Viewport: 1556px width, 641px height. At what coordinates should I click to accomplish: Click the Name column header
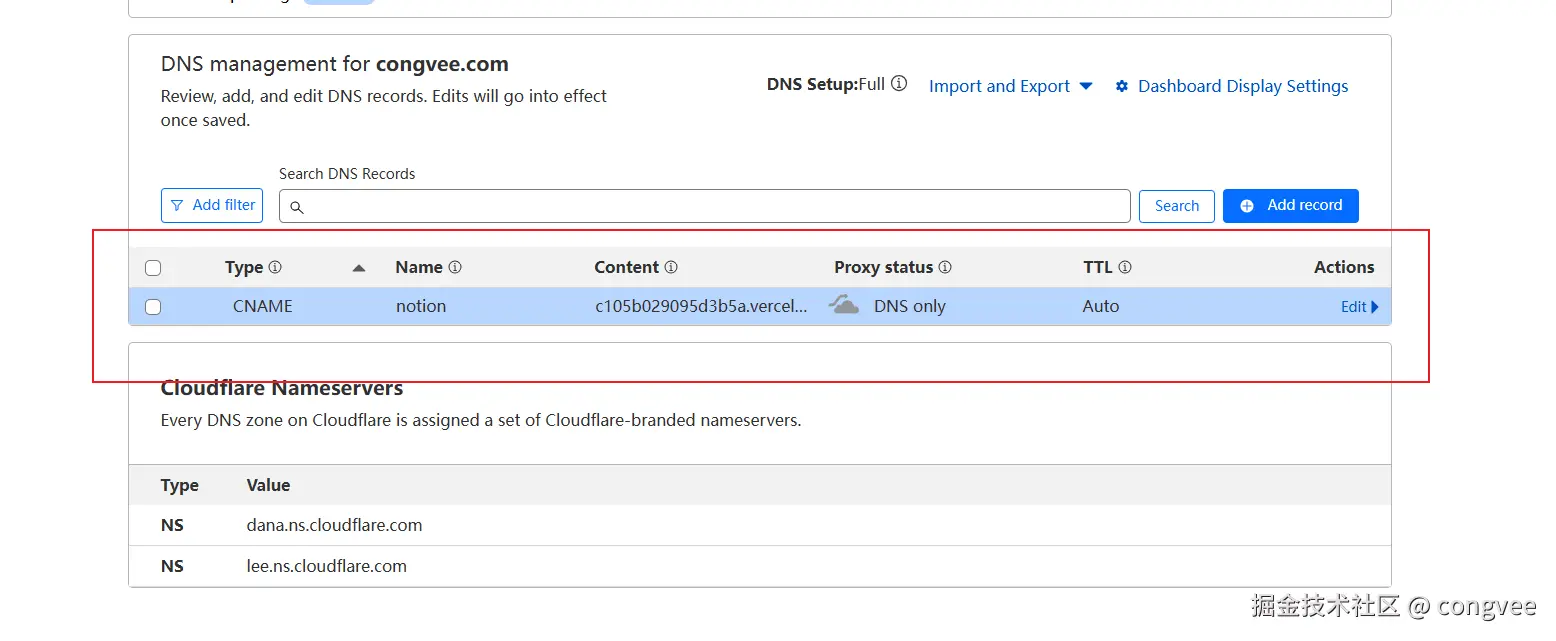(x=419, y=267)
